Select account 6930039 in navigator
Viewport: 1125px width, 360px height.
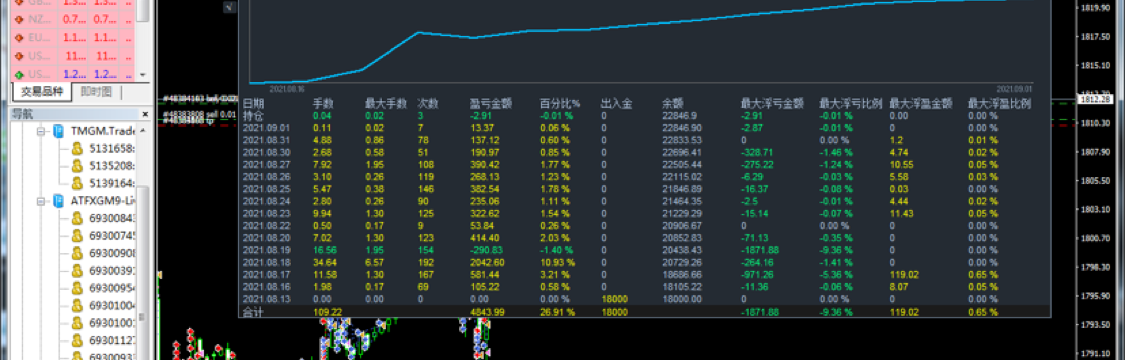(x=113, y=270)
